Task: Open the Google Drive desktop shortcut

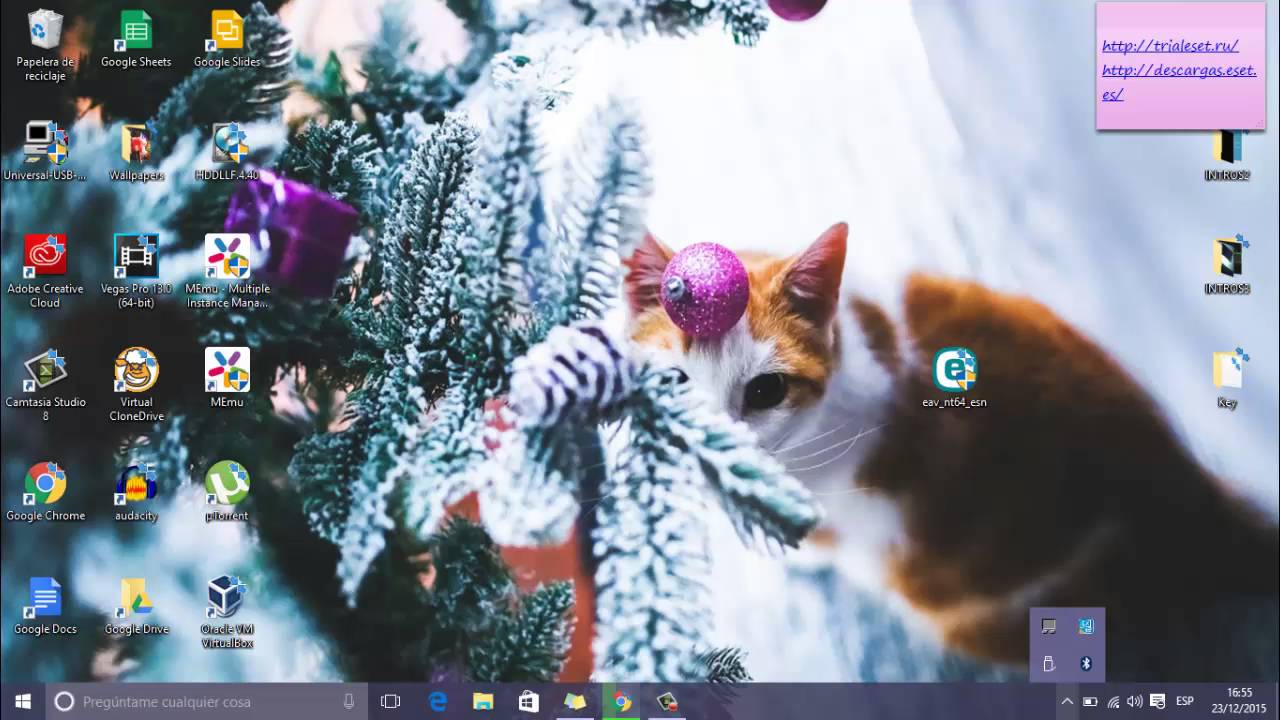Action: click(x=136, y=606)
